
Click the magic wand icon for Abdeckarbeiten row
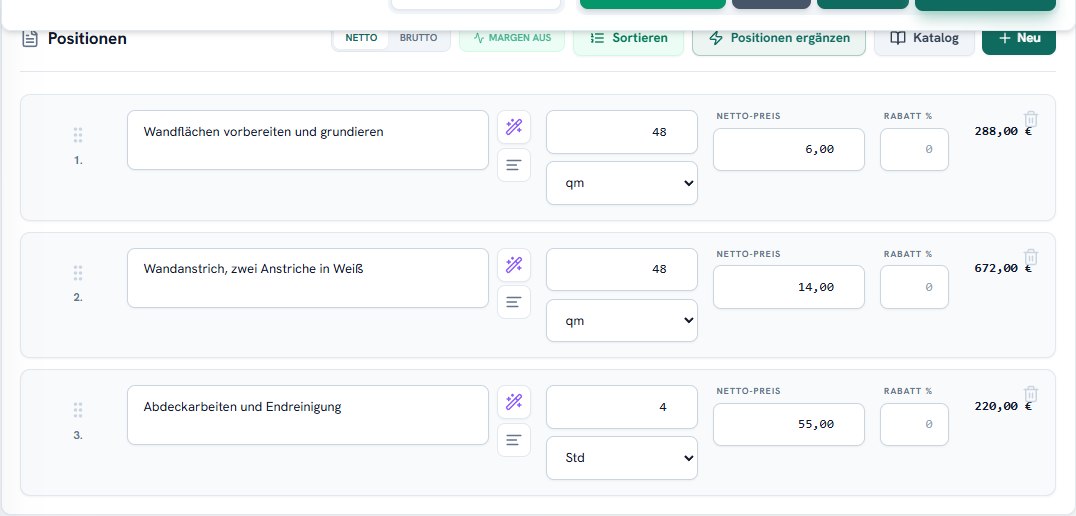514,402
